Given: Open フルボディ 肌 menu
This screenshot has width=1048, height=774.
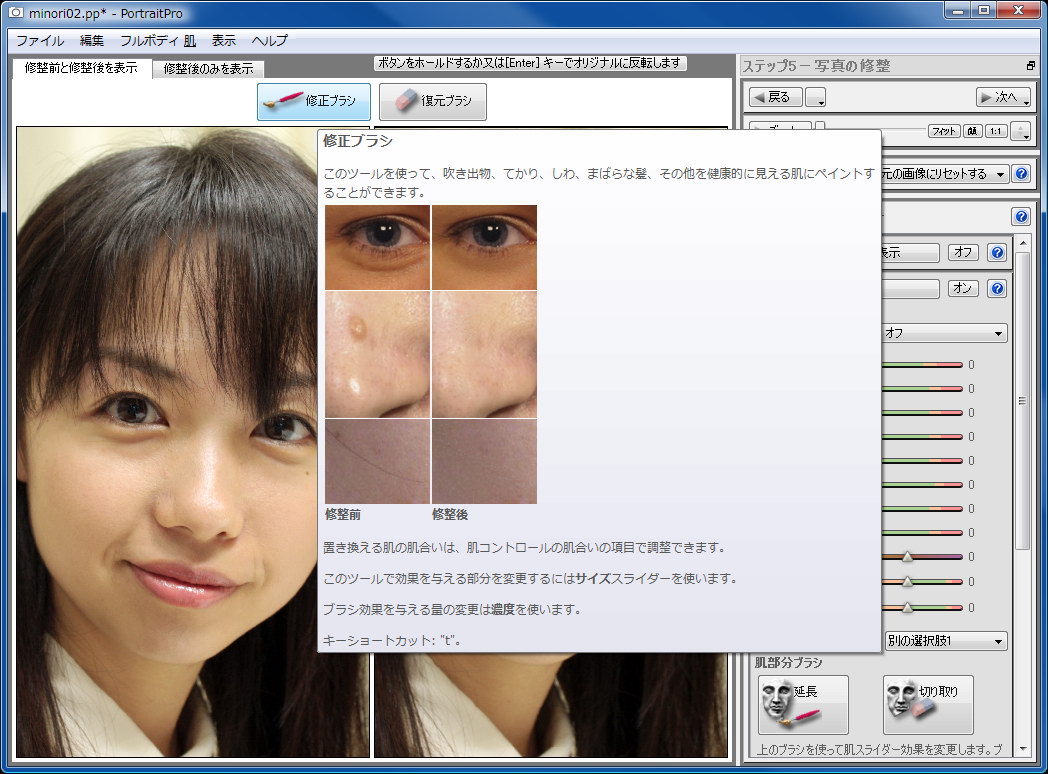Looking at the screenshot, I should [x=158, y=41].
